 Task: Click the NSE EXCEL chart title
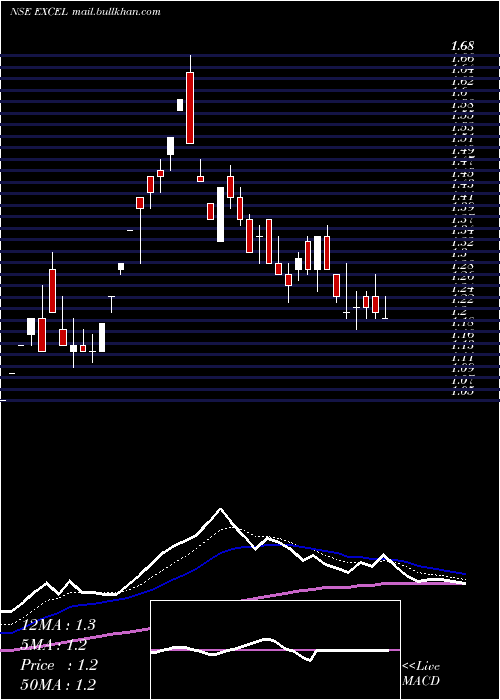[x=38, y=12]
